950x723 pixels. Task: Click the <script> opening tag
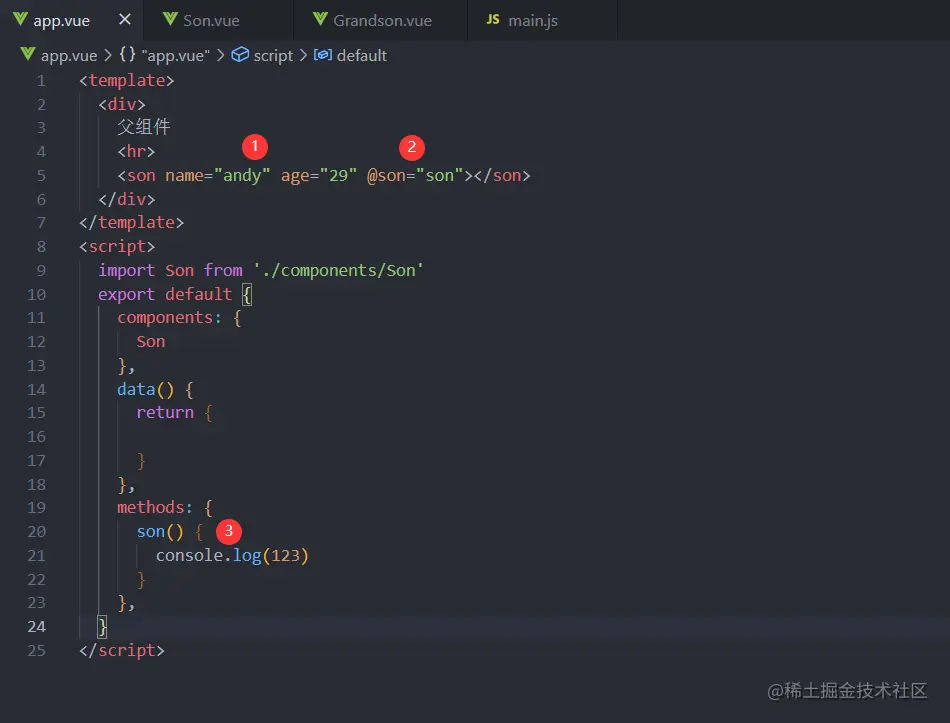117,247
